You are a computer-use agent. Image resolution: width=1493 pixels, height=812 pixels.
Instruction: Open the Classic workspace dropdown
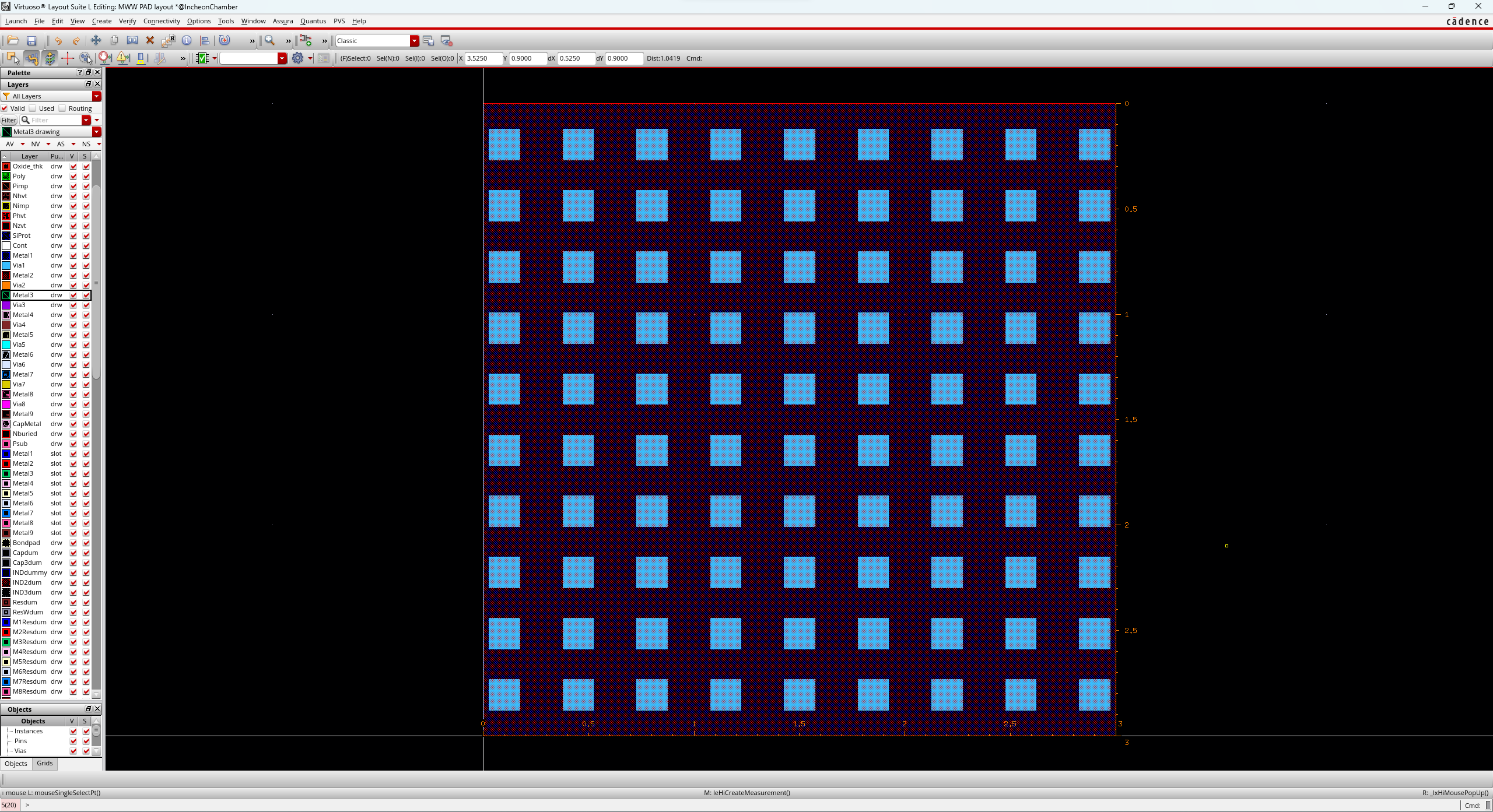pos(414,41)
